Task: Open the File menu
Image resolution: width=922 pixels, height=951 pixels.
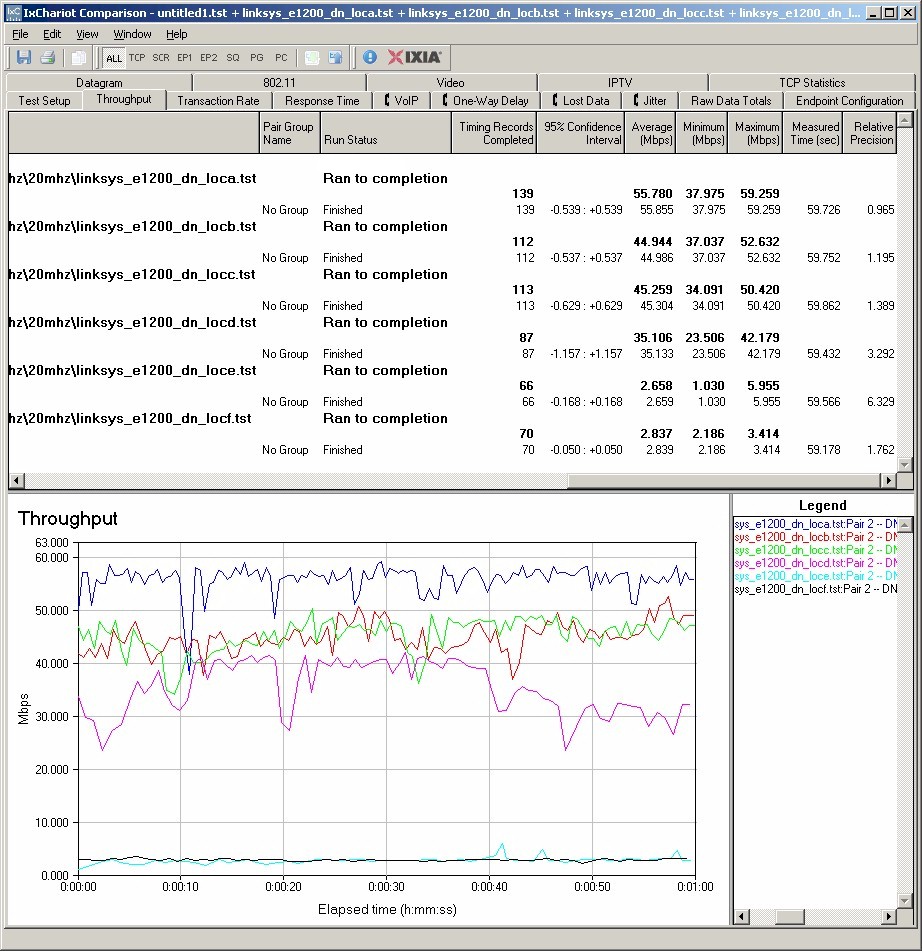Action: (20, 34)
